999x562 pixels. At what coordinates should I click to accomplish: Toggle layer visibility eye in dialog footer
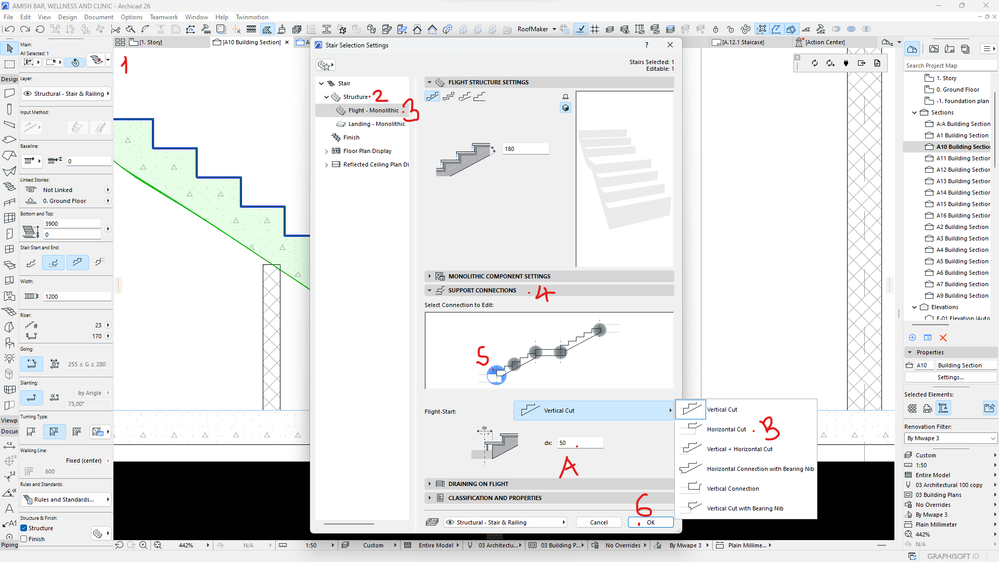(x=450, y=522)
